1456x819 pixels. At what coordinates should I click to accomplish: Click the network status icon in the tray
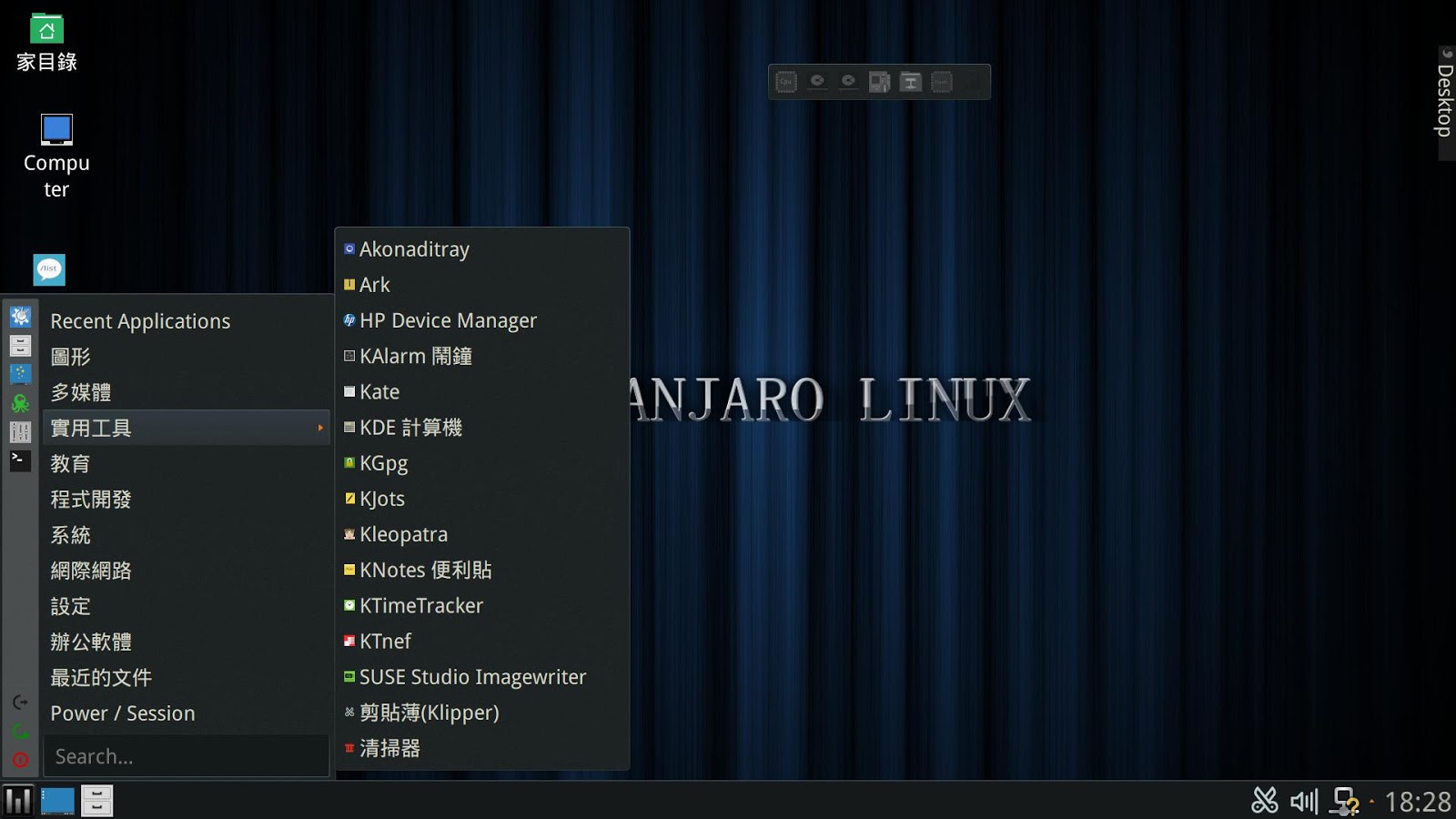[1345, 802]
